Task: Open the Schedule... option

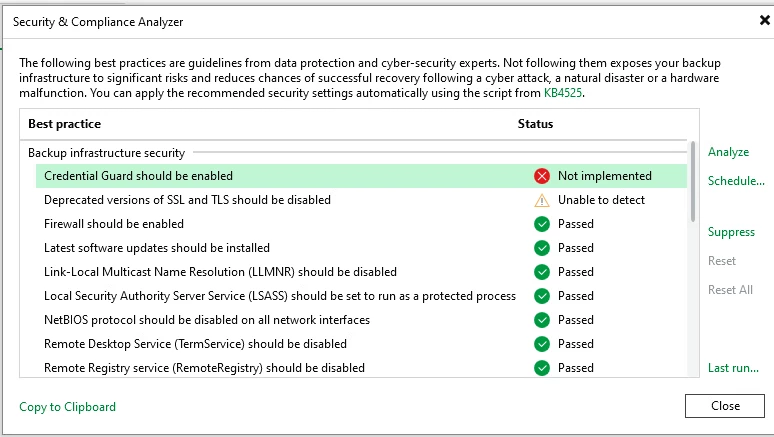Action: tap(736, 181)
